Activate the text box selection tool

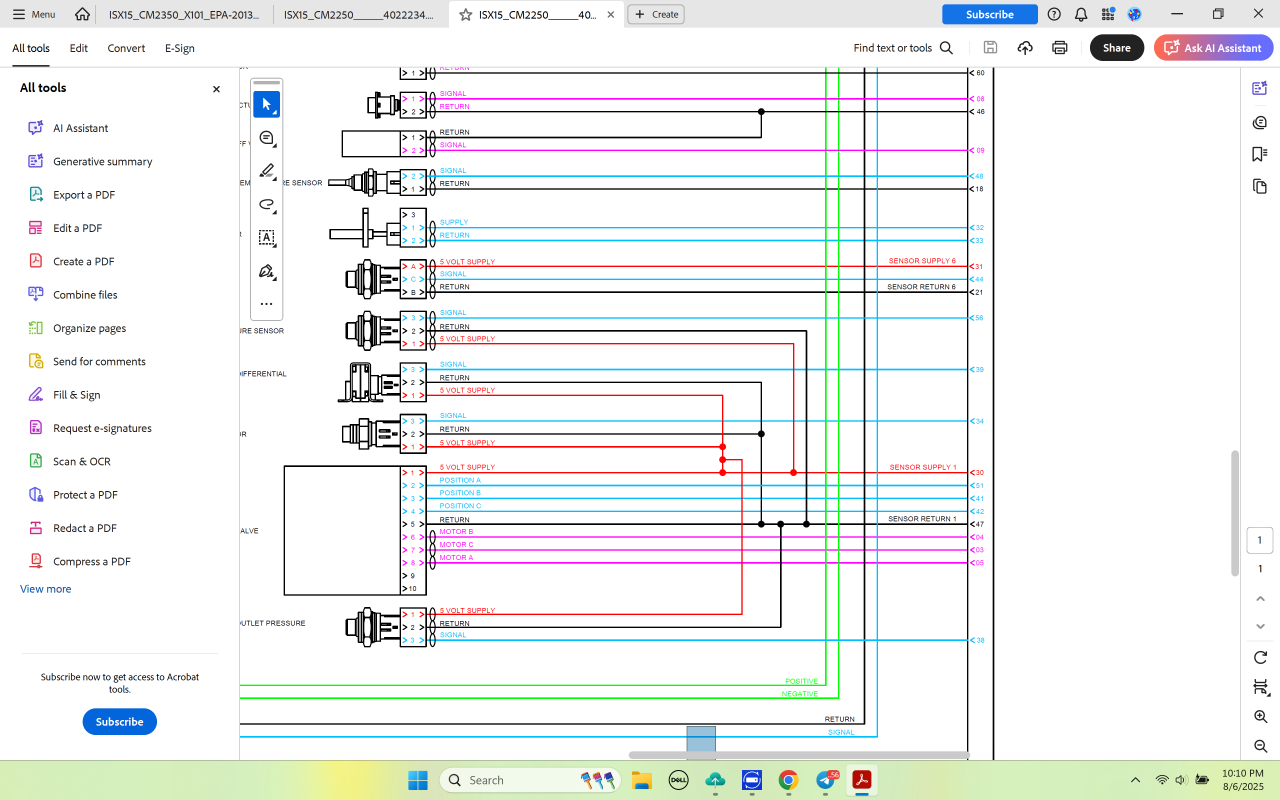click(266, 238)
